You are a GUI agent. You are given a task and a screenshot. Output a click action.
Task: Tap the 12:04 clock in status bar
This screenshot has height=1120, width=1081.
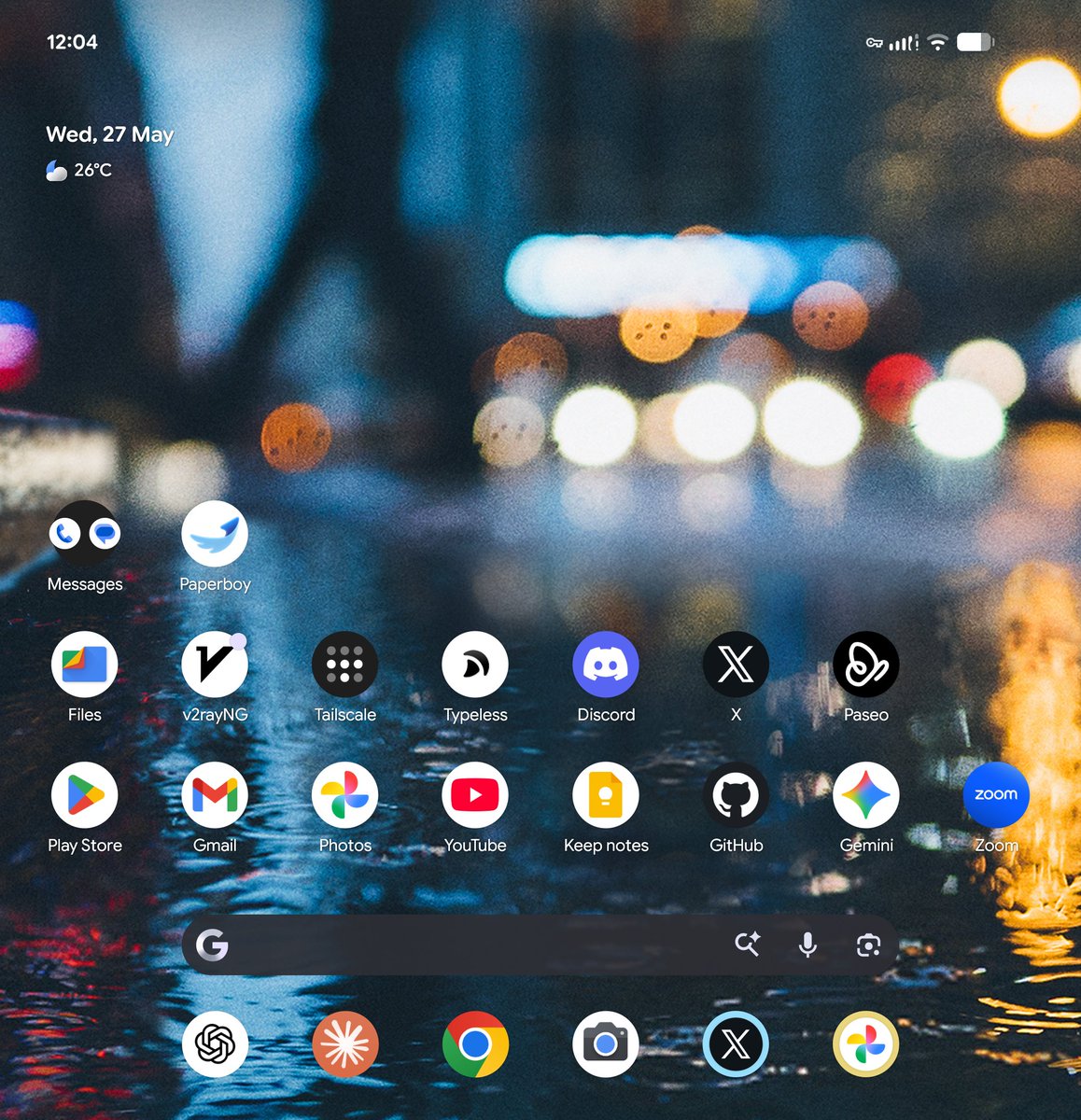(72, 42)
